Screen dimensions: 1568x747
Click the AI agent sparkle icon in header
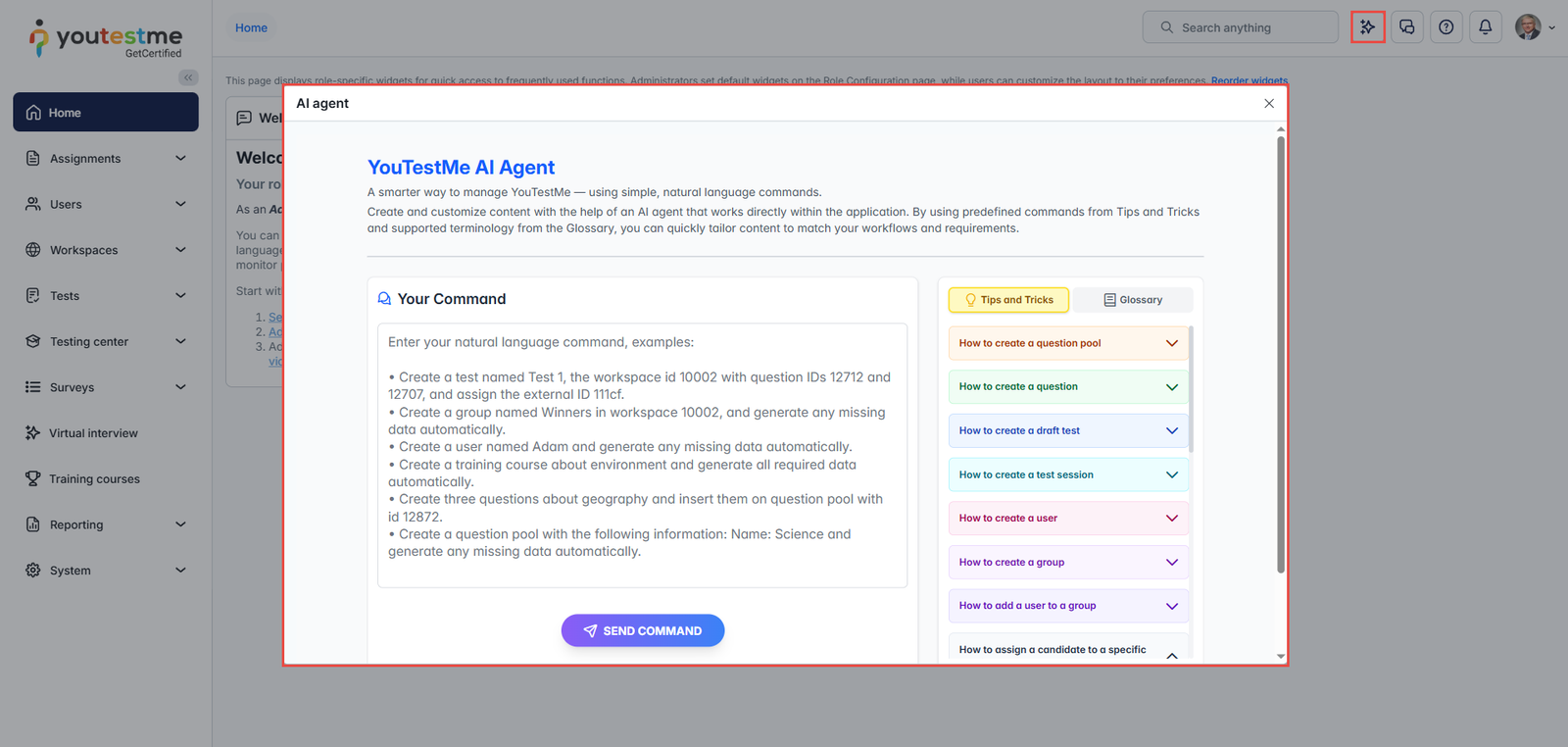tap(1367, 27)
